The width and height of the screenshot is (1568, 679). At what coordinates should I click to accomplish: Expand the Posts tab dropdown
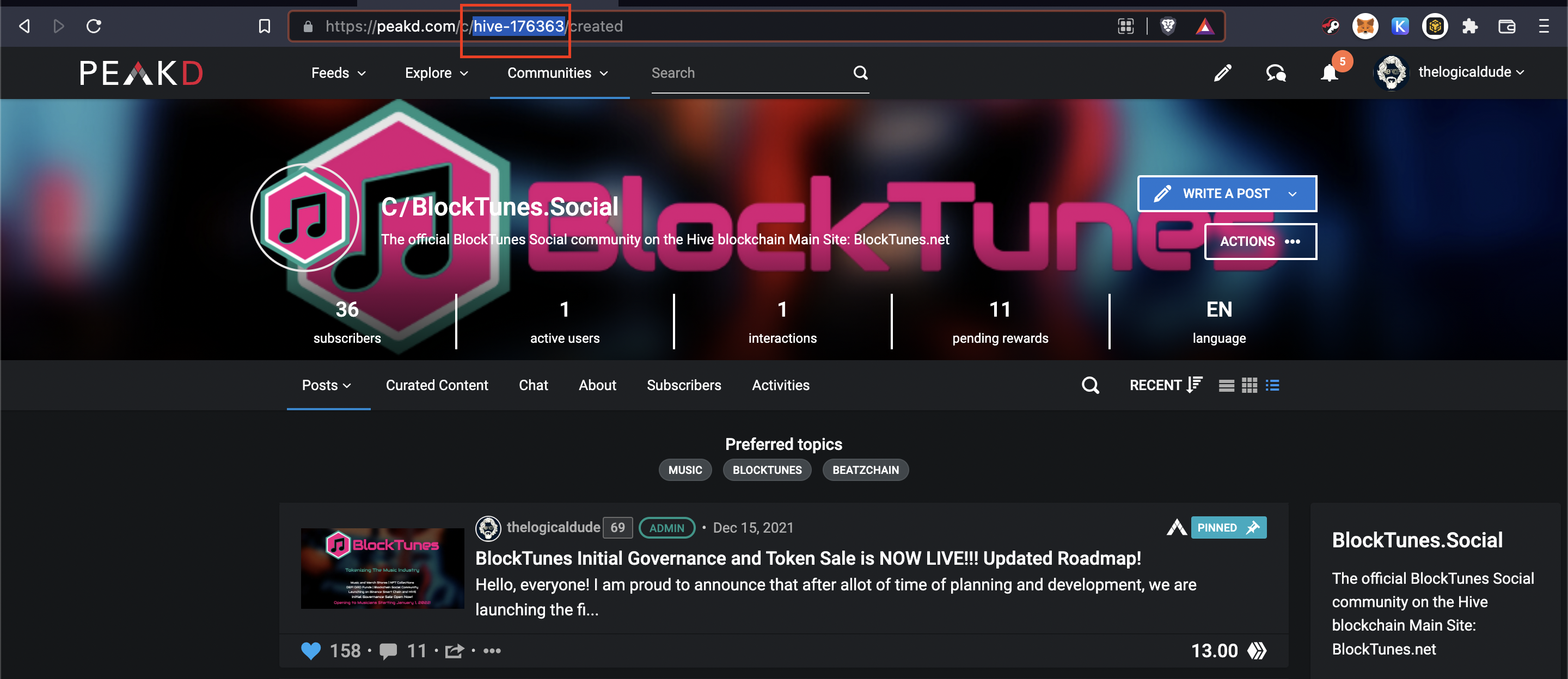(326, 385)
